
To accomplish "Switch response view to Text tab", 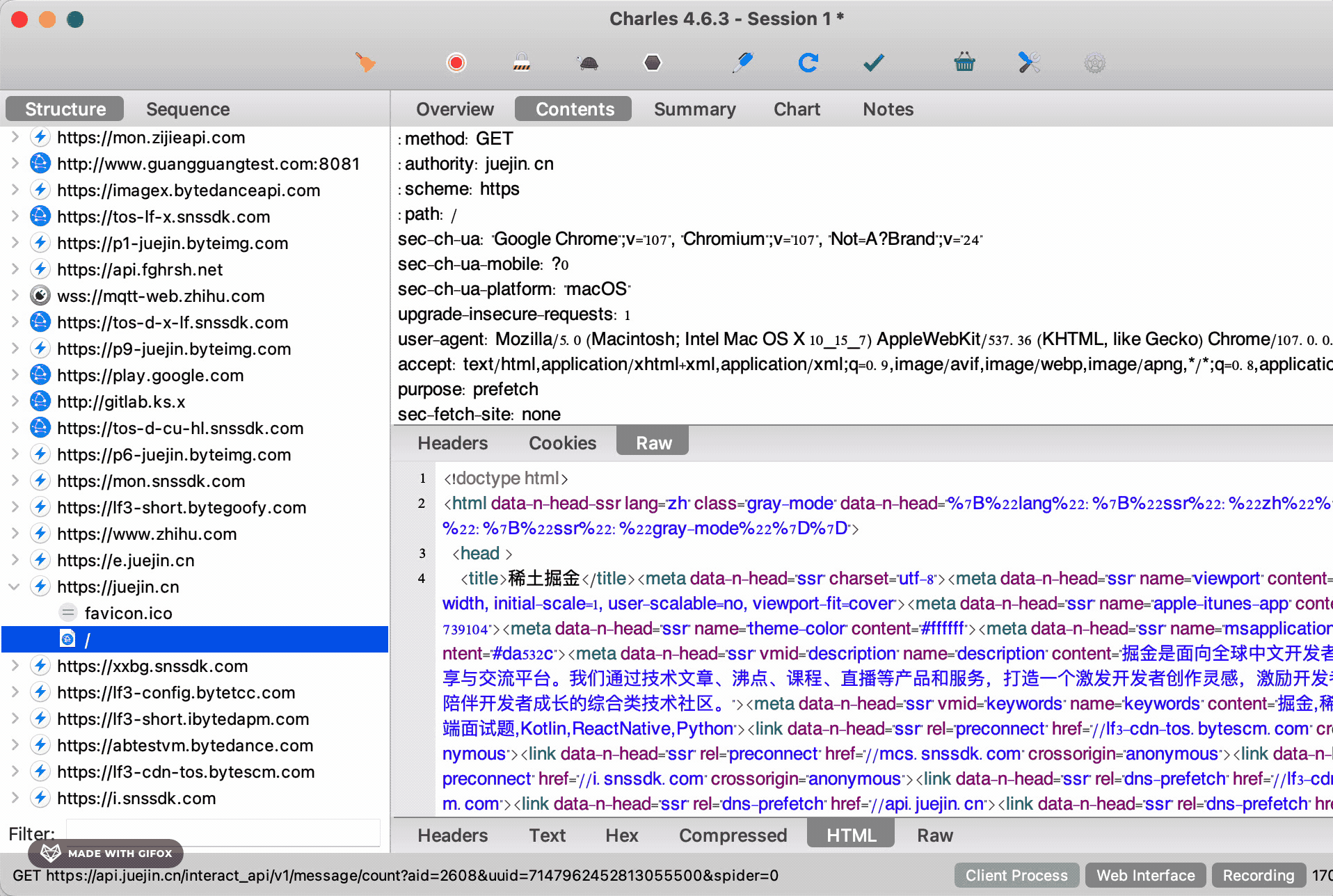I will coord(547,835).
